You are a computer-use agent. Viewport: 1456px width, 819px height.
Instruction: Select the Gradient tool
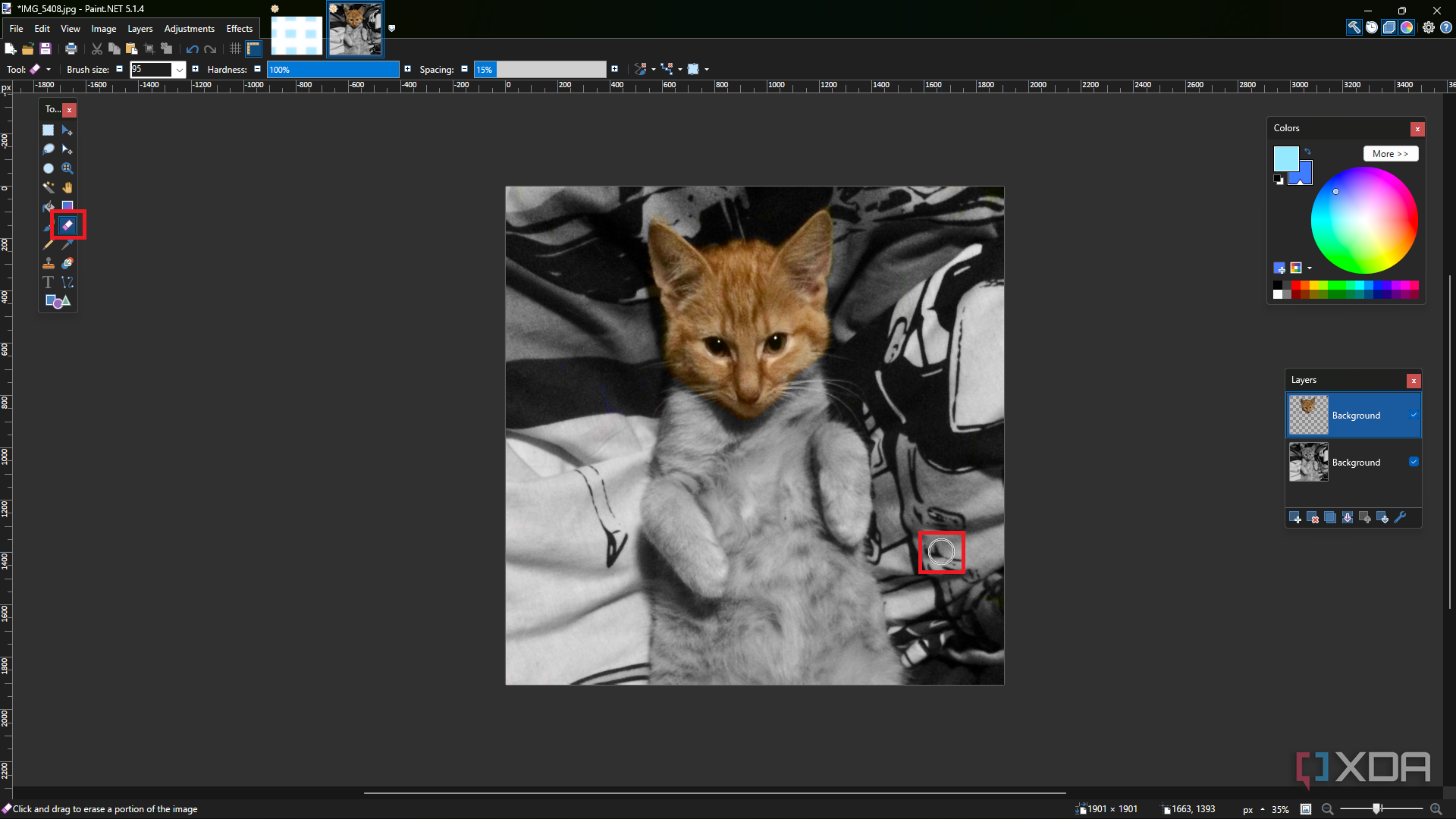coord(67,206)
